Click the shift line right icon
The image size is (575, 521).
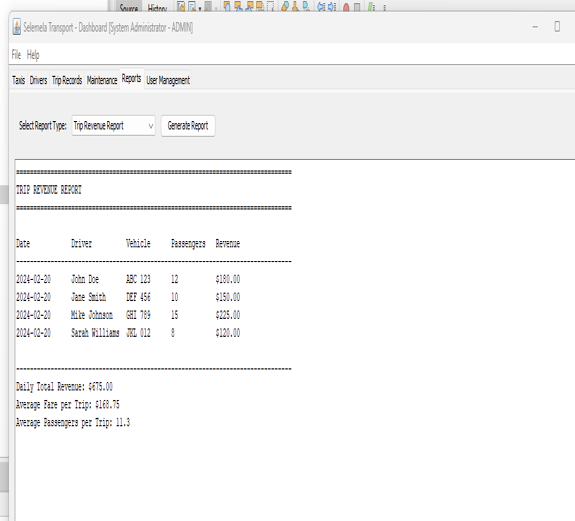coord(332,7)
